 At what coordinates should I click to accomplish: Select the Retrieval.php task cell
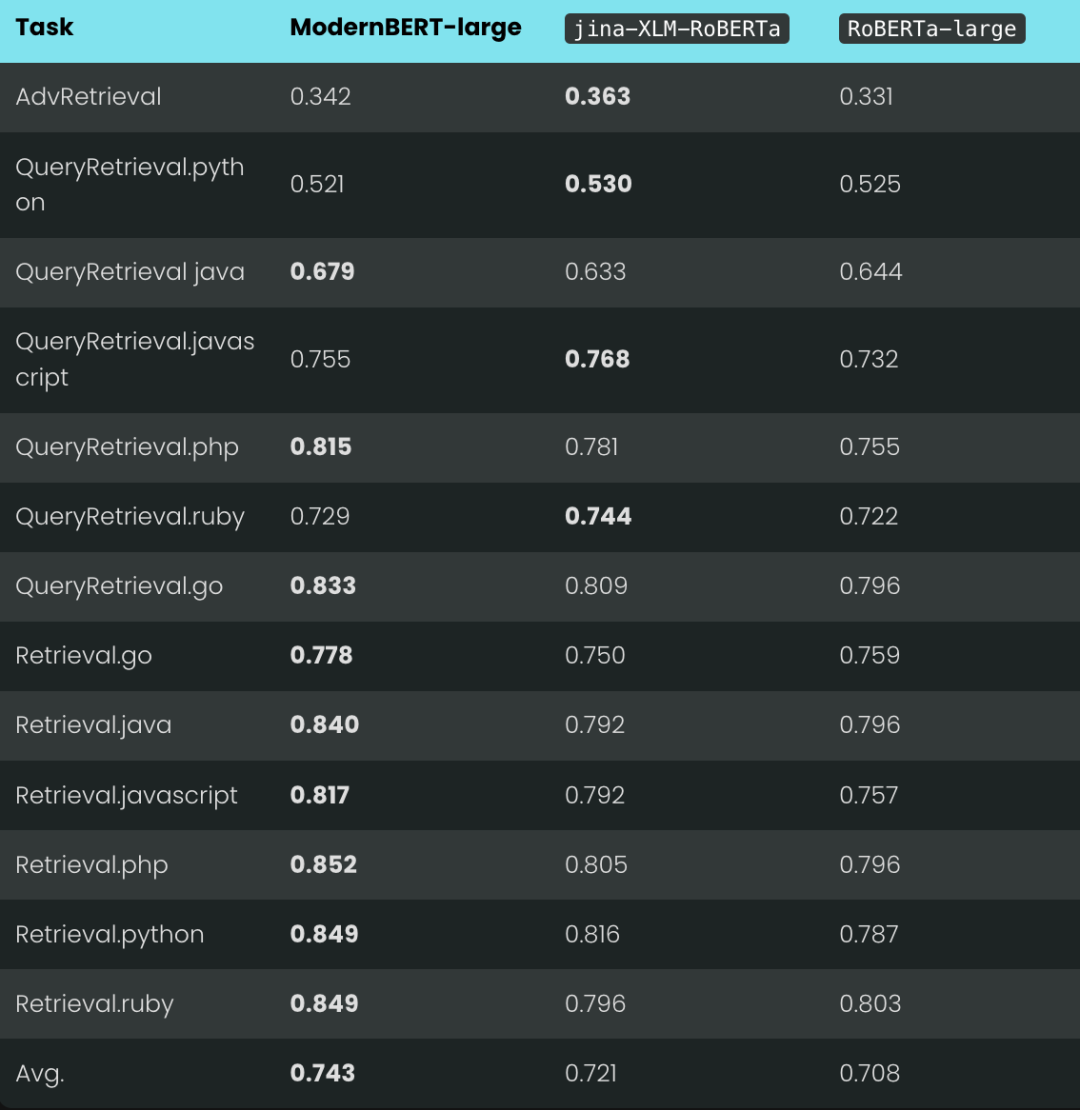(x=91, y=865)
